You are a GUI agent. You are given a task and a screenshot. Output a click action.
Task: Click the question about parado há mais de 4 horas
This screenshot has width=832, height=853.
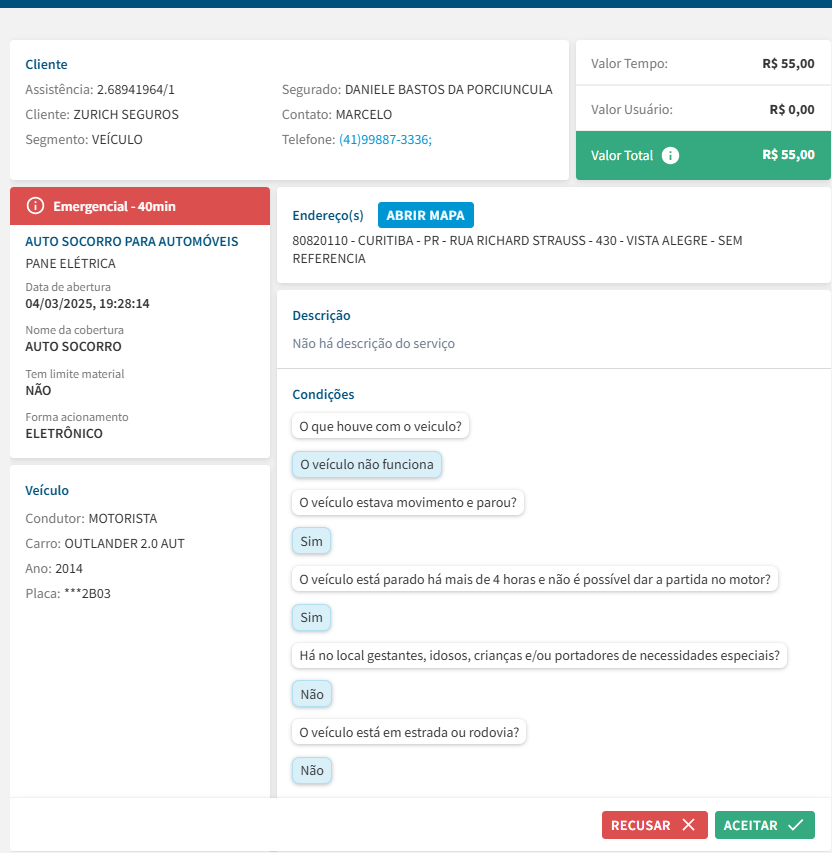pyautogui.click(x=536, y=579)
